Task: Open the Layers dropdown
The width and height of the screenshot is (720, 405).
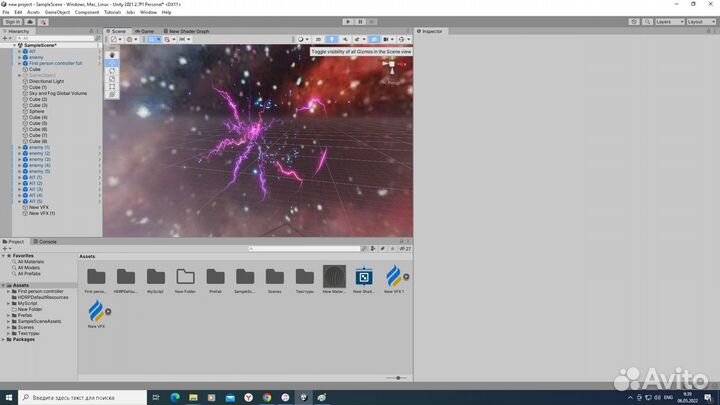Action: point(669,22)
